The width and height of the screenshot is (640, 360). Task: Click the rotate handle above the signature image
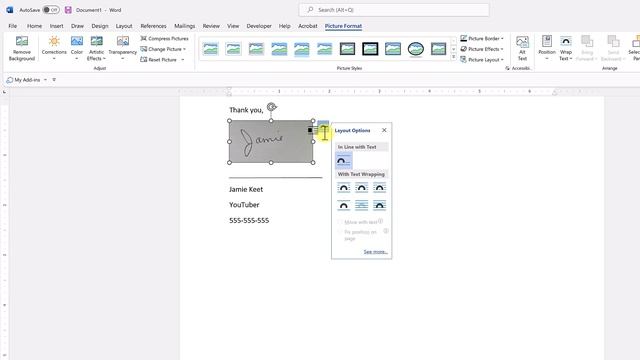click(271, 107)
